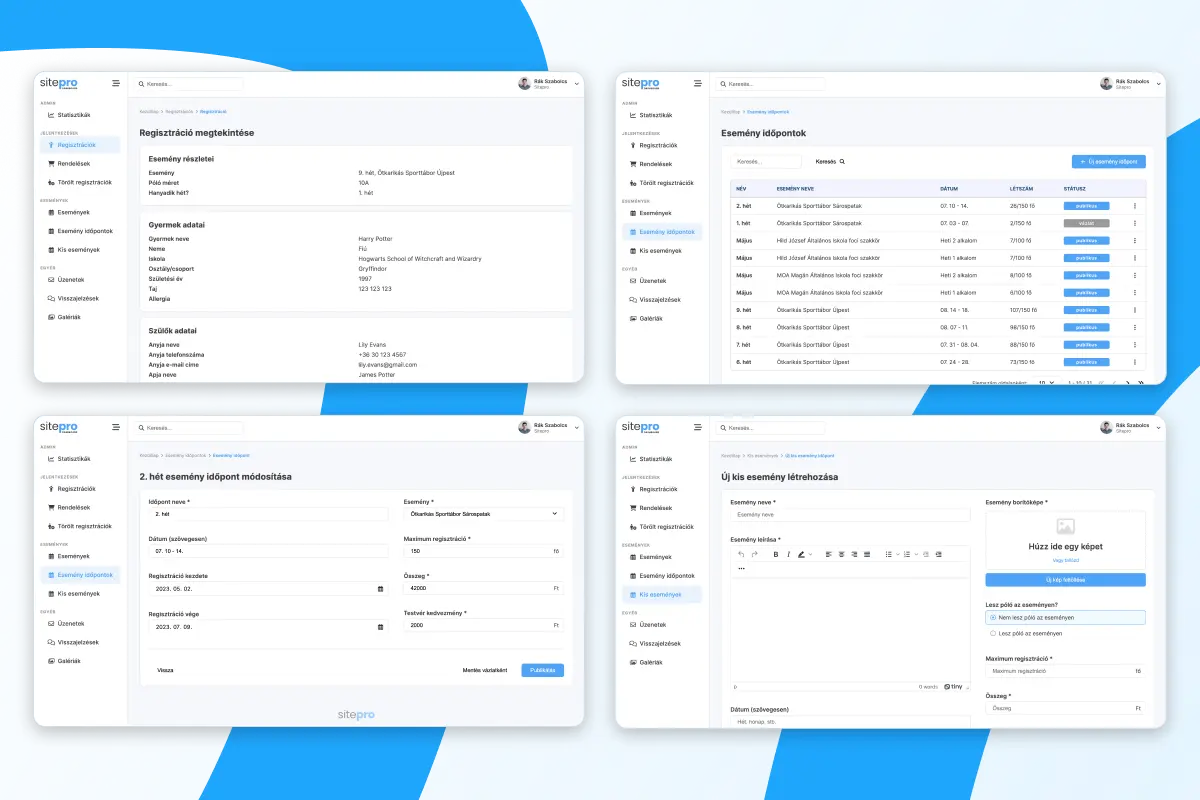1200x800 pixels.
Task: Apply italic in the Esemény leírása editor
Action: tap(788, 554)
